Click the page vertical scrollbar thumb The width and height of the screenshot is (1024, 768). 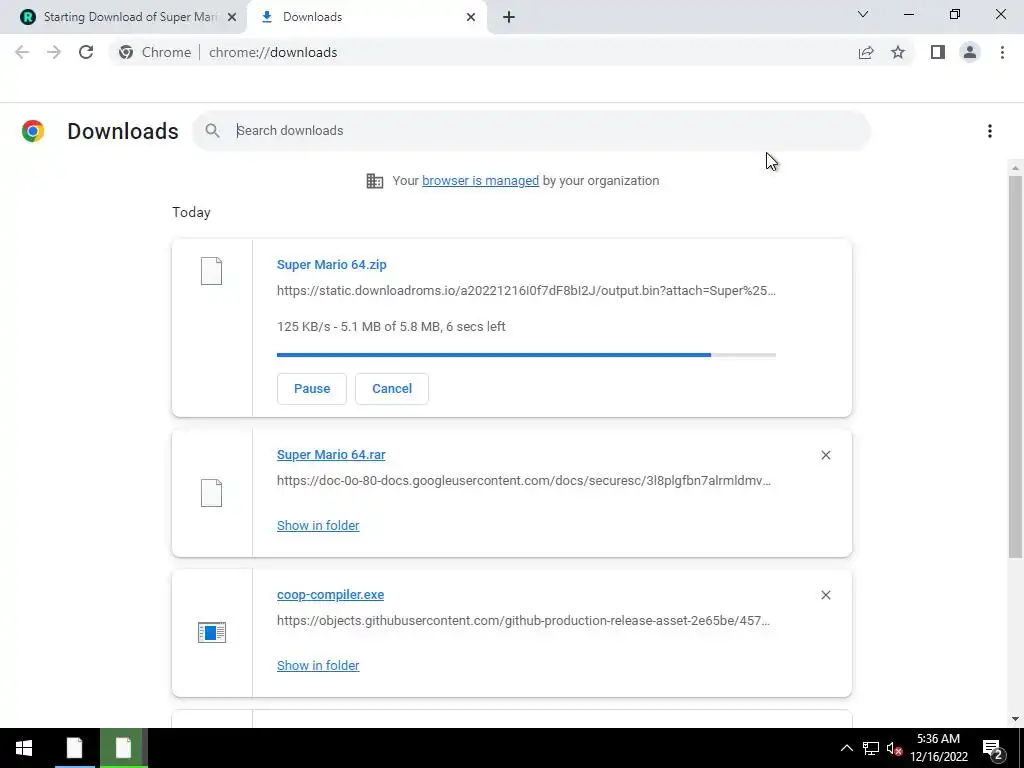pyautogui.click(x=1015, y=367)
